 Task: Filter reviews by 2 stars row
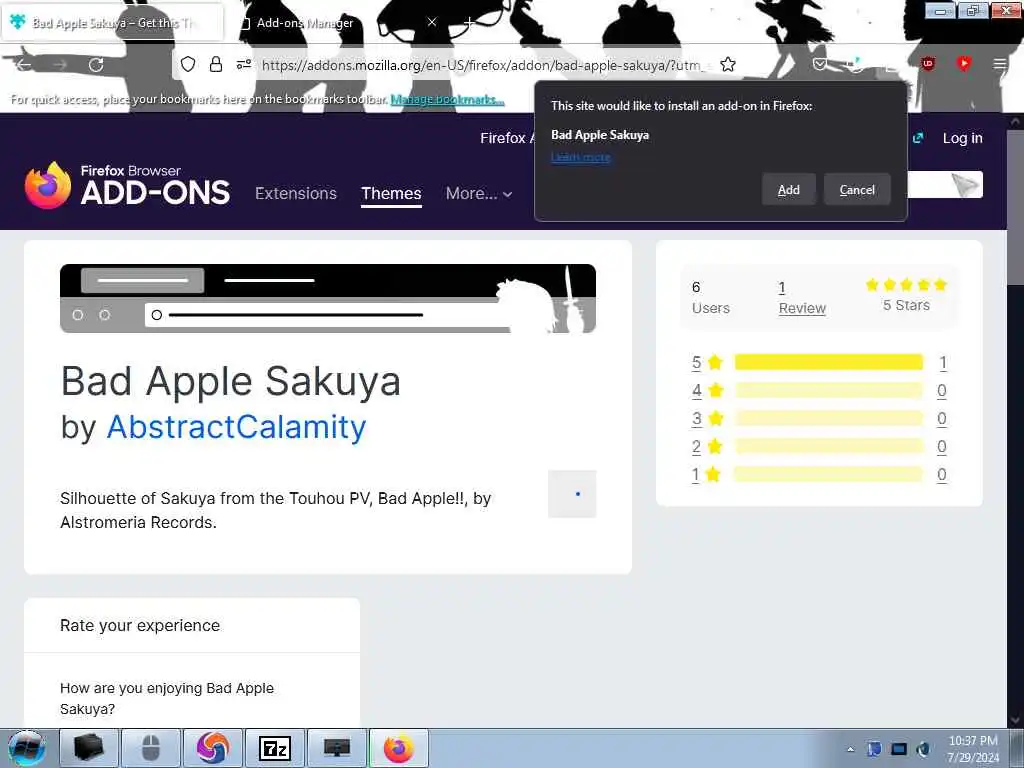(x=819, y=447)
